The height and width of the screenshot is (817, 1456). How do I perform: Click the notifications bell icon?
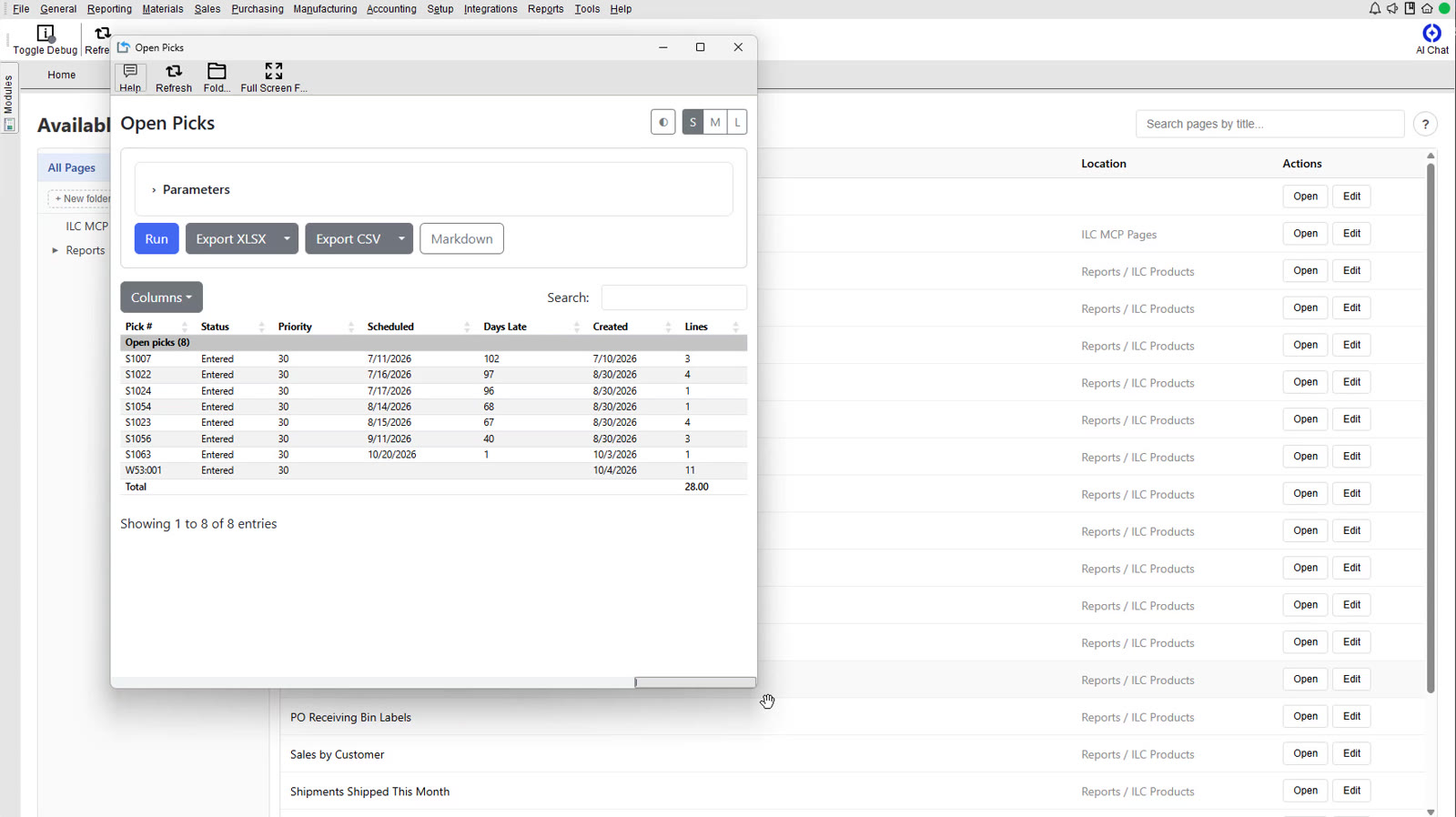(x=1374, y=8)
